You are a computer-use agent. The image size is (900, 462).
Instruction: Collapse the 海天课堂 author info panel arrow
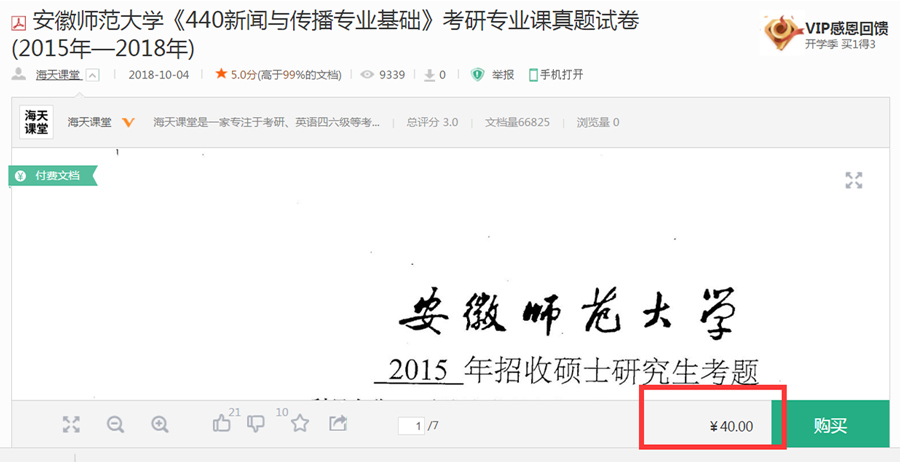93,75
